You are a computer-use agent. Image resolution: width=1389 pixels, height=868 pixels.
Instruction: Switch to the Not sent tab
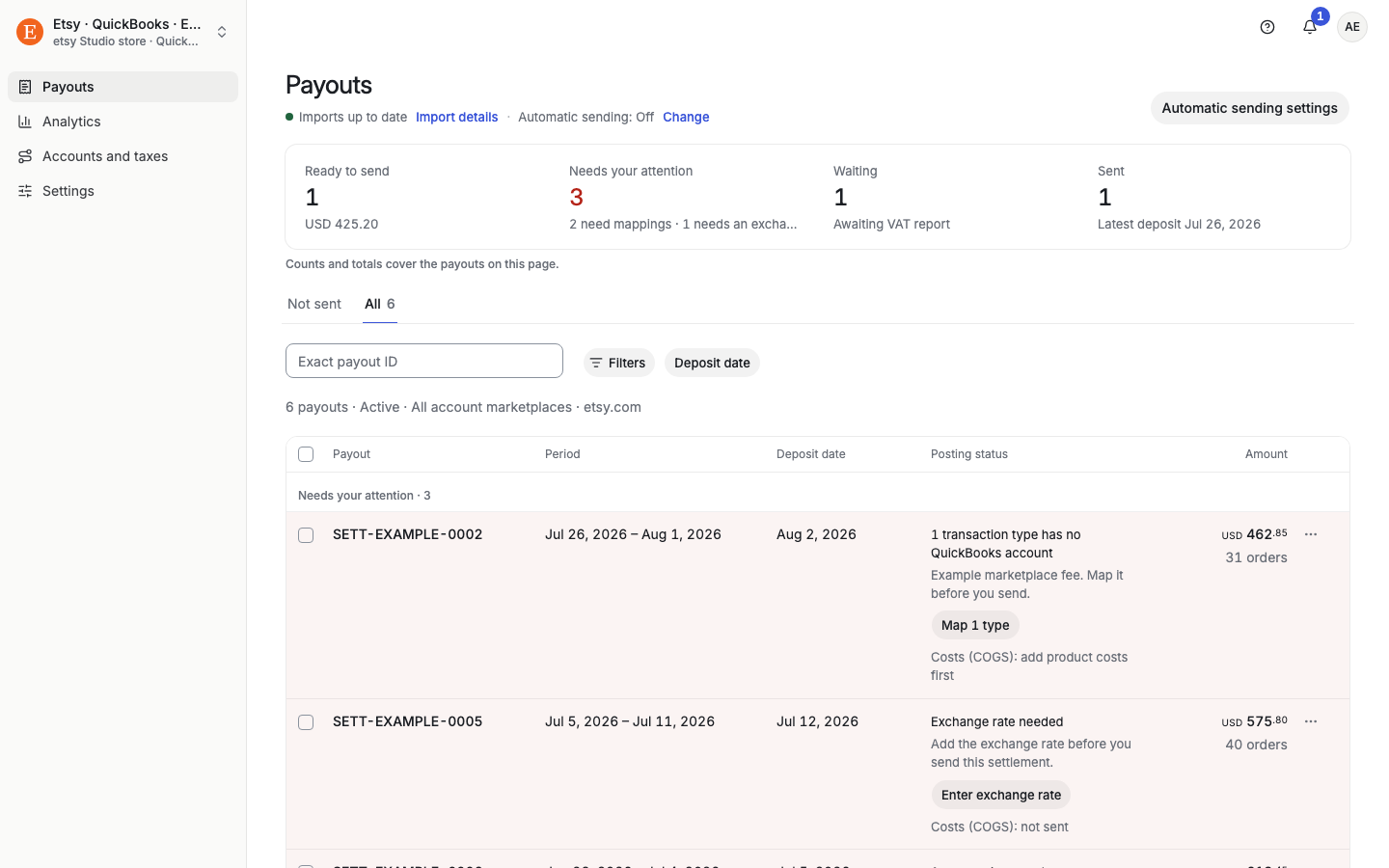pyautogui.click(x=314, y=304)
